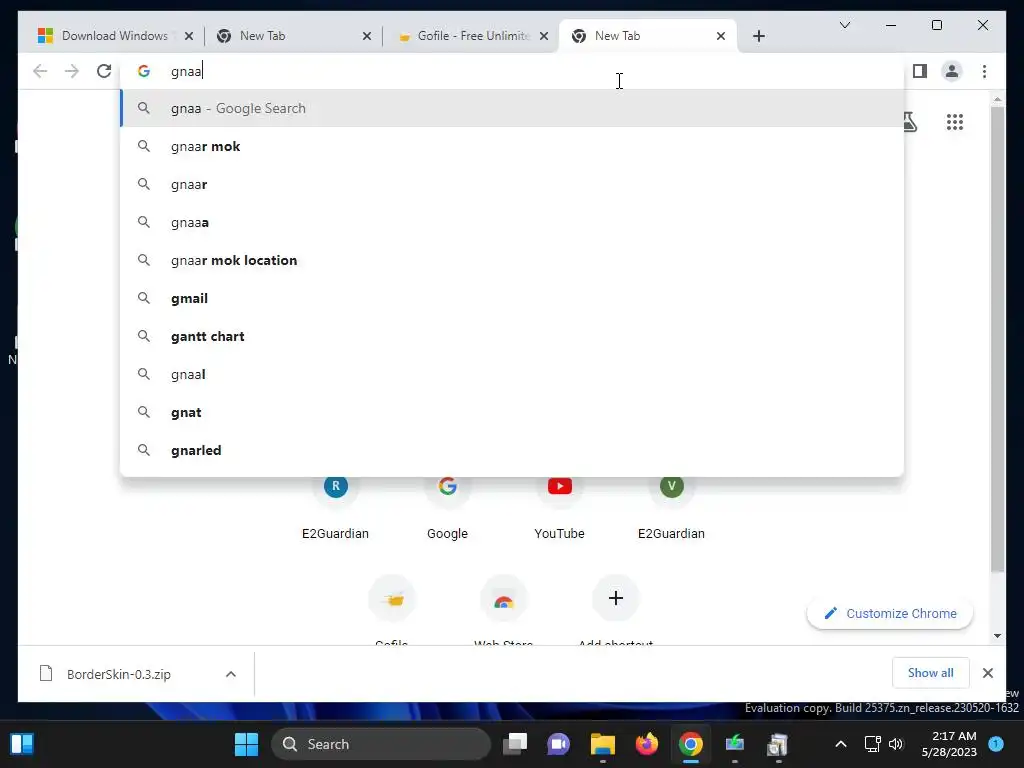The image size is (1024, 768).
Task: Pick the gantt chart suggestion
Action: [x=512, y=336]
